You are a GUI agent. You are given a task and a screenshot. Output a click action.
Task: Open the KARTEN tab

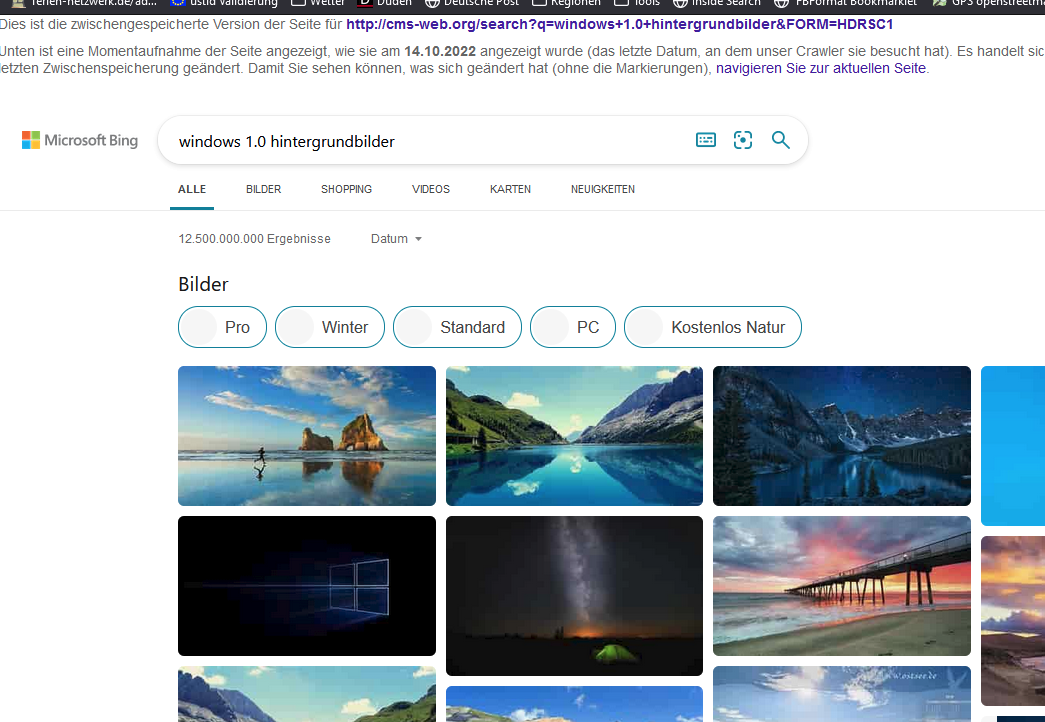(511, 189)
